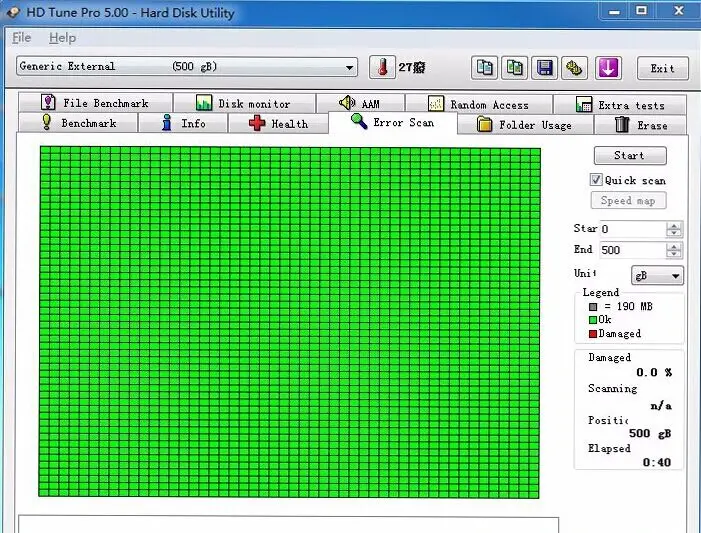Switch to the Erase tab
Viewport: 701px width, 533px height.
tap(640, 125)
